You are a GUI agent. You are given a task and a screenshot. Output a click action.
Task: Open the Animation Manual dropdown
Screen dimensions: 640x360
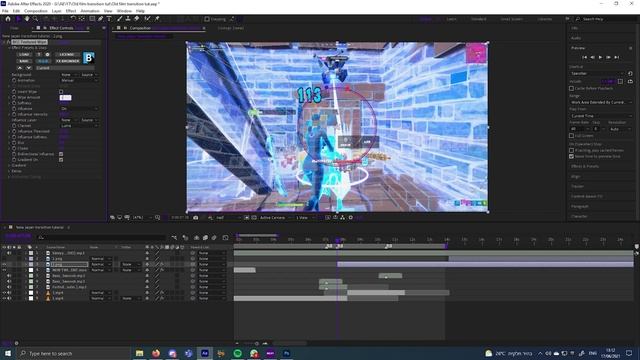(79, 80)
